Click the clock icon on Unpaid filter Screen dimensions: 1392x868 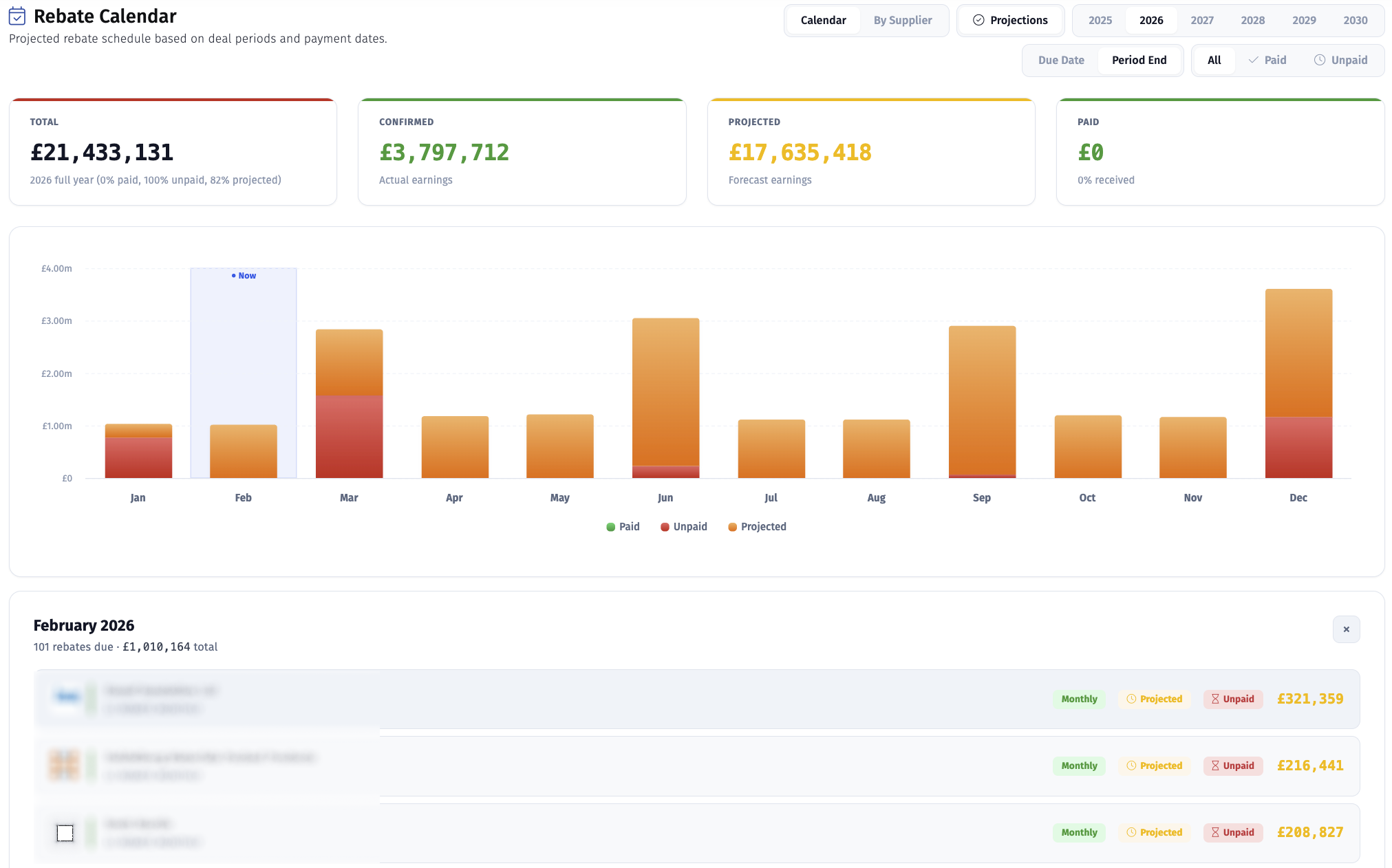(x=1319, y=60)
